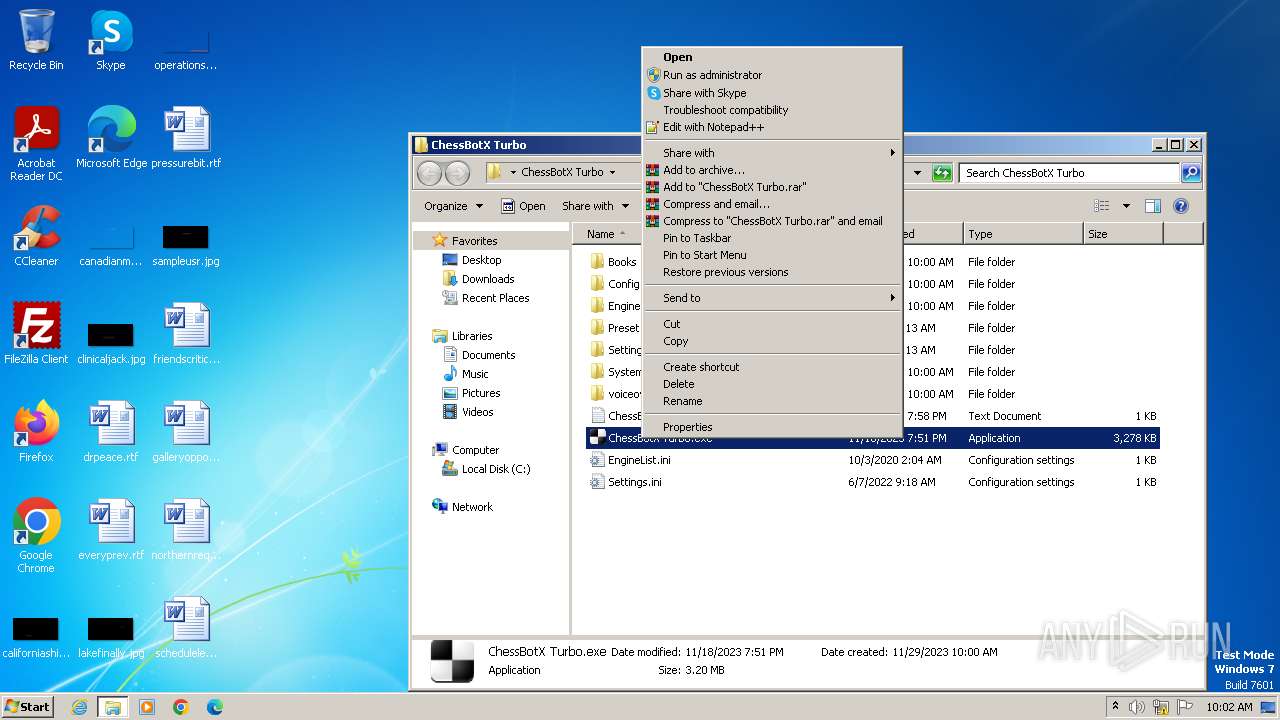Image resolution: width=1280 pixels, height=720 pixels.
Task: Launch Microsoft Edge desktop shortcut
Action: point(111,137)
